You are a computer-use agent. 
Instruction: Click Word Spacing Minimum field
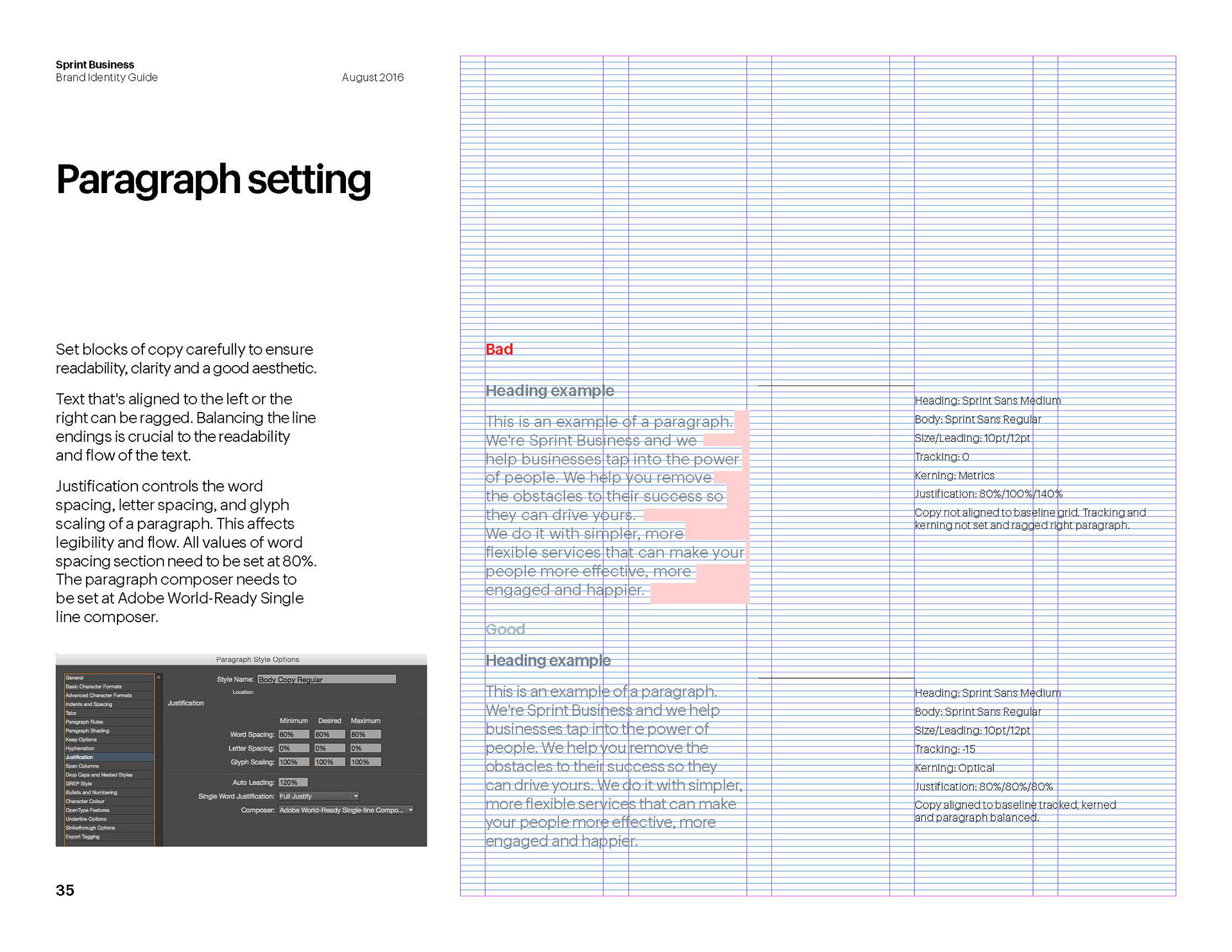(293, 735)
